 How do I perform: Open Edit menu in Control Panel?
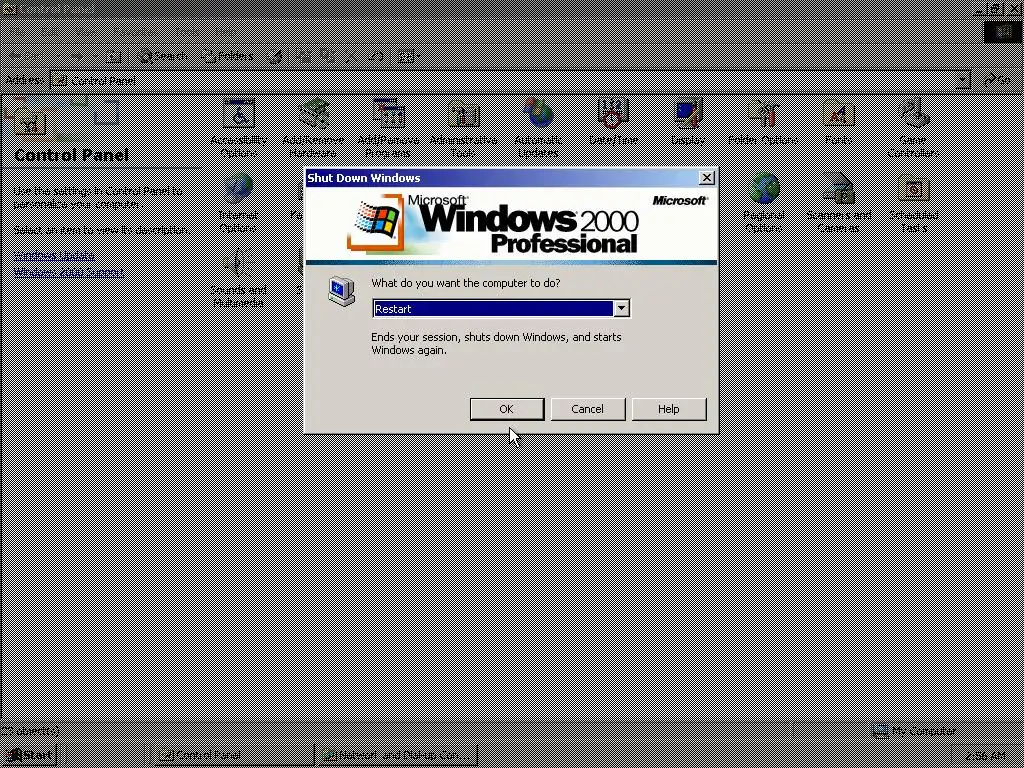point(50,31)
